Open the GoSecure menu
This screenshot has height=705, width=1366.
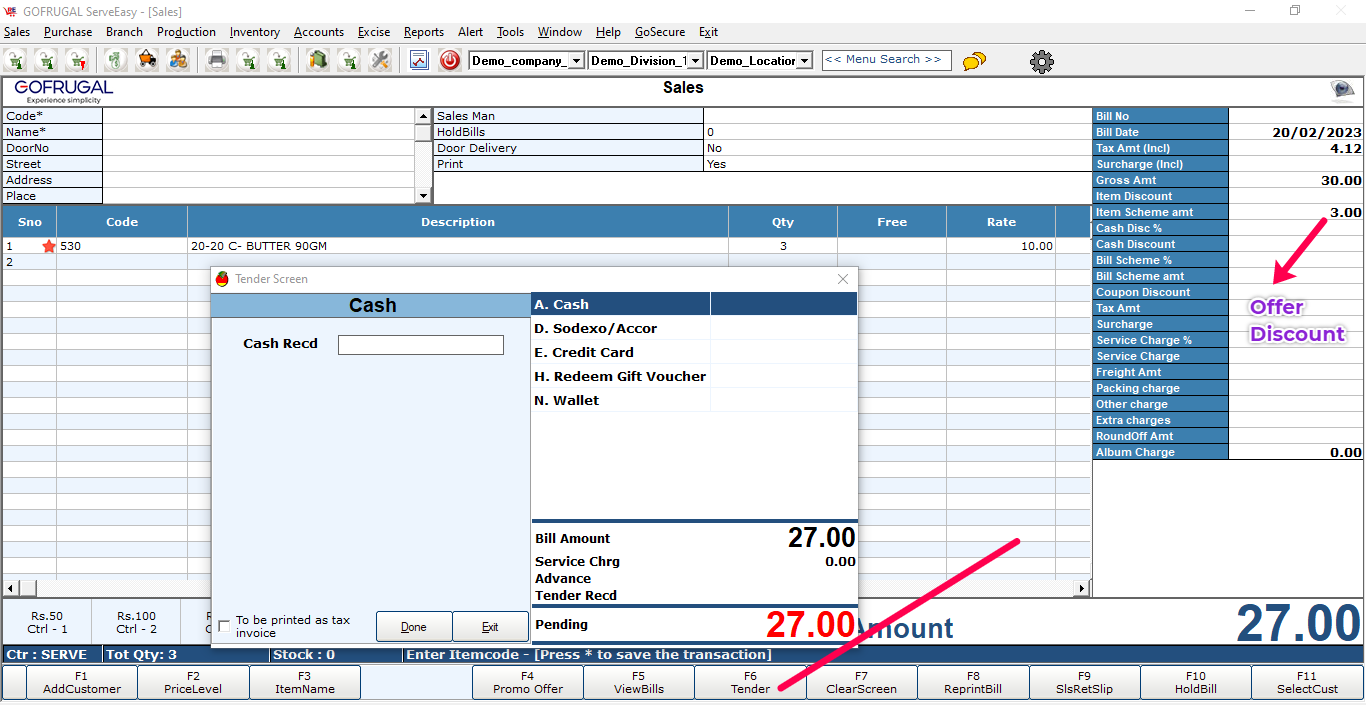point(660,32)
